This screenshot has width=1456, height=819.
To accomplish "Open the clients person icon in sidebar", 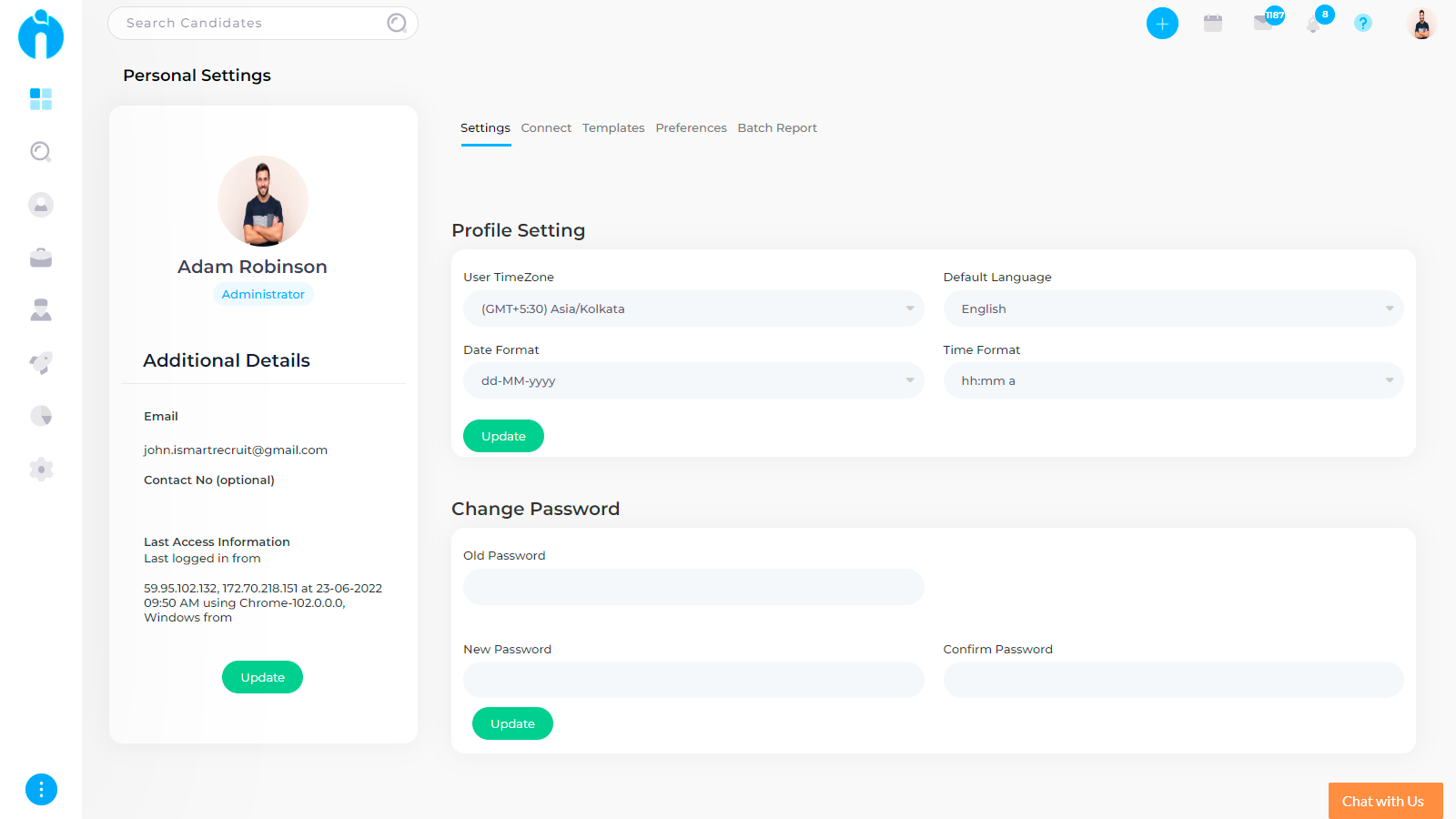I will click(x=41, y=310).
